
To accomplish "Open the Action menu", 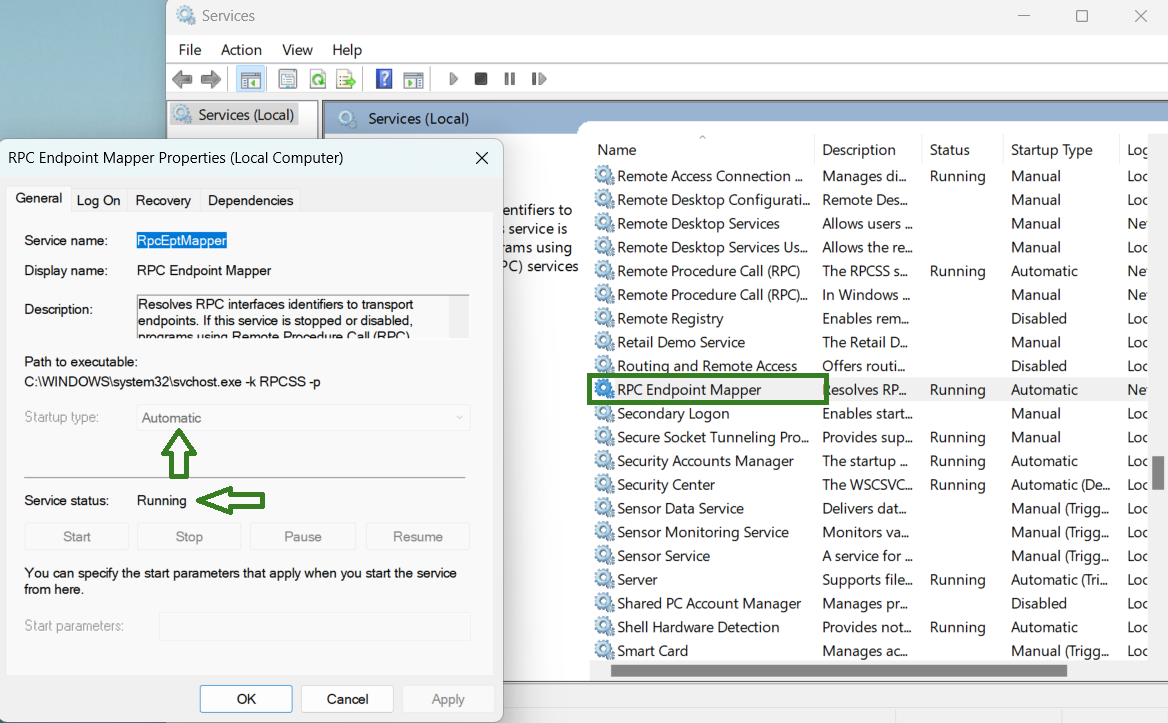I will point(241,50).
